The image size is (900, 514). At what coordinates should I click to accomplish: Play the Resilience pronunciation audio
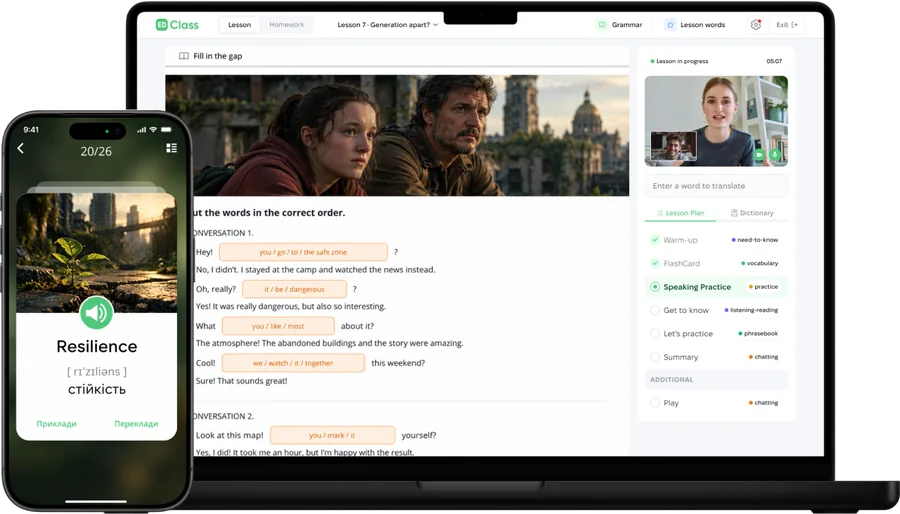click(96, 313)
